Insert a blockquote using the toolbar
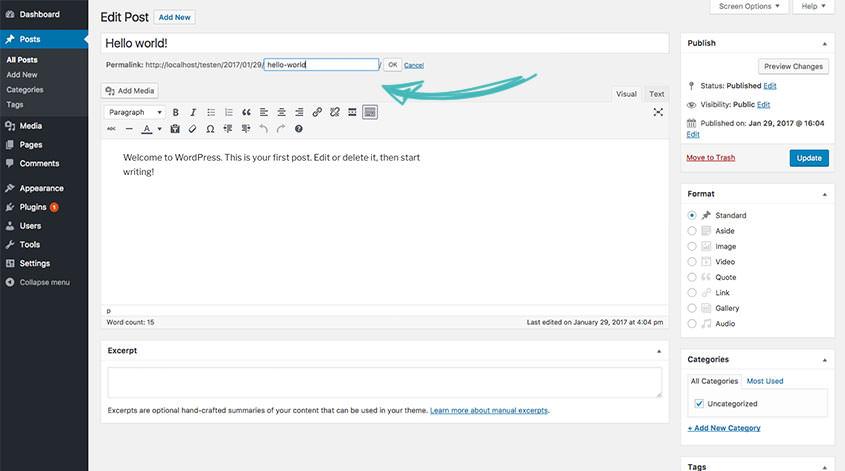This screenshot has height=471, width=845. tap(245, 112)
